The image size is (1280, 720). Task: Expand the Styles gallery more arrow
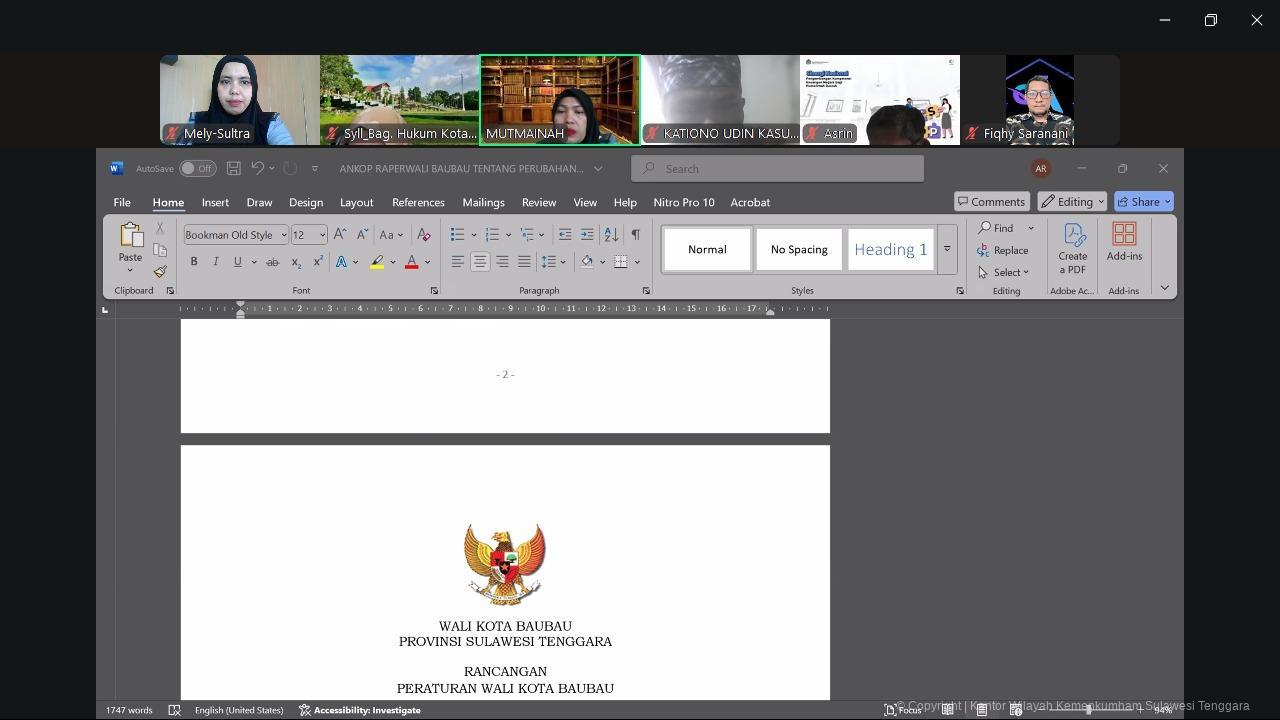947,249
